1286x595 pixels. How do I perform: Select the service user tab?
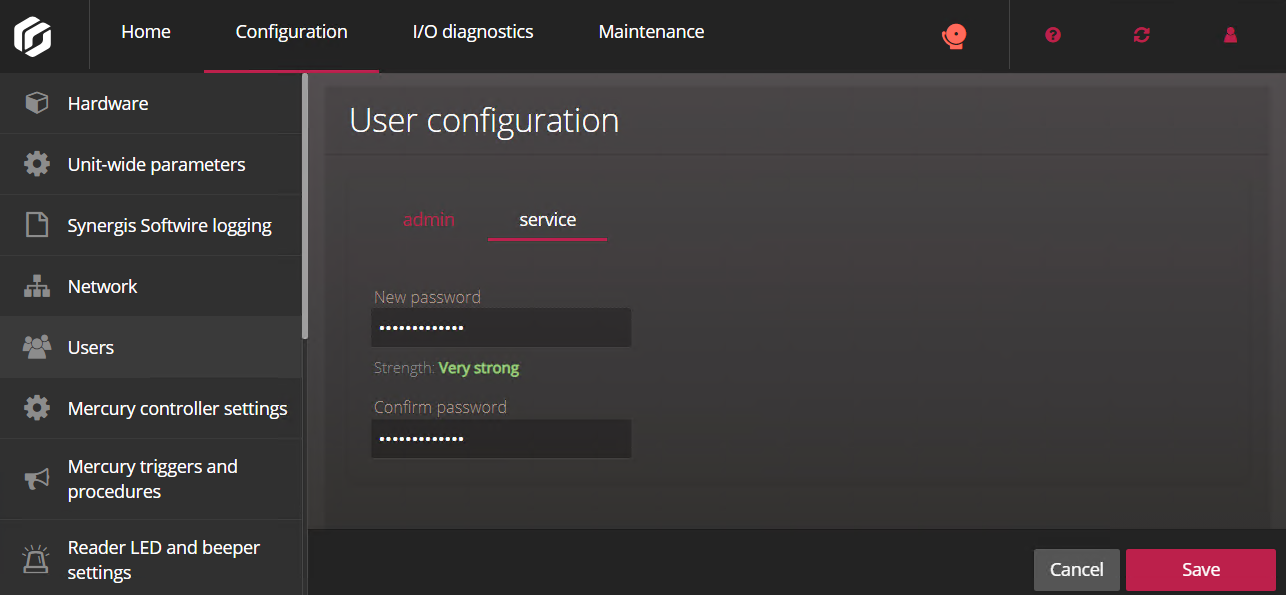pos(548,220)
